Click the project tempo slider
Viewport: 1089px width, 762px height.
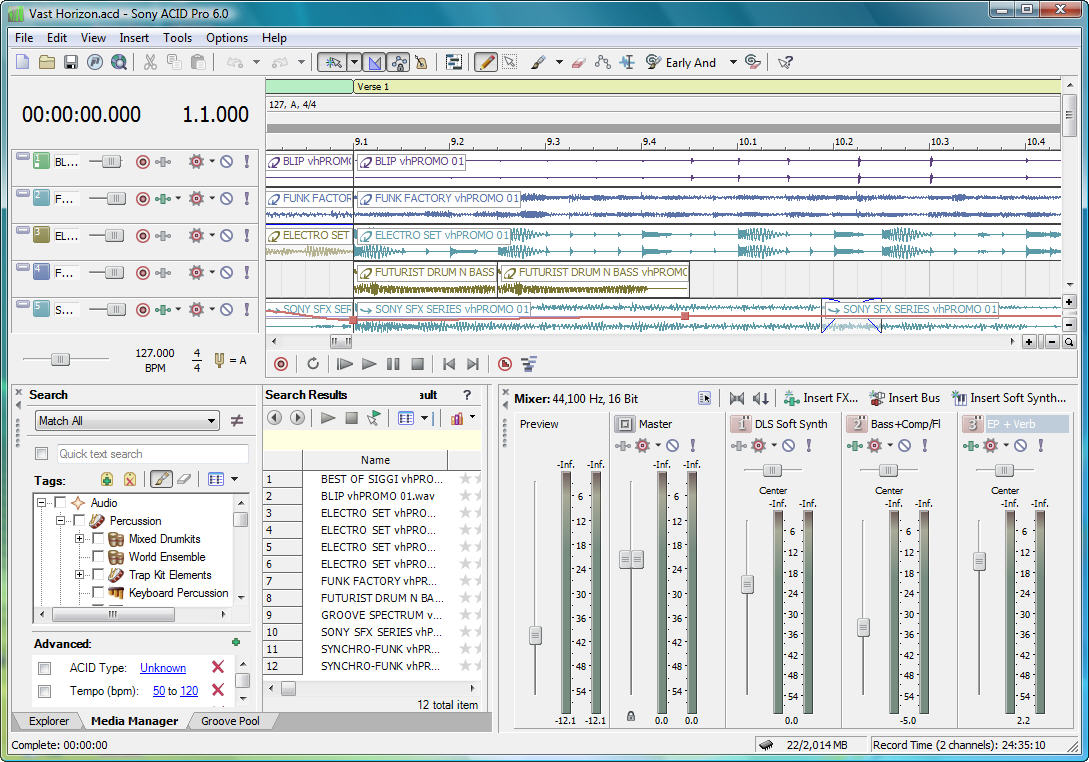tap(60, 359)
